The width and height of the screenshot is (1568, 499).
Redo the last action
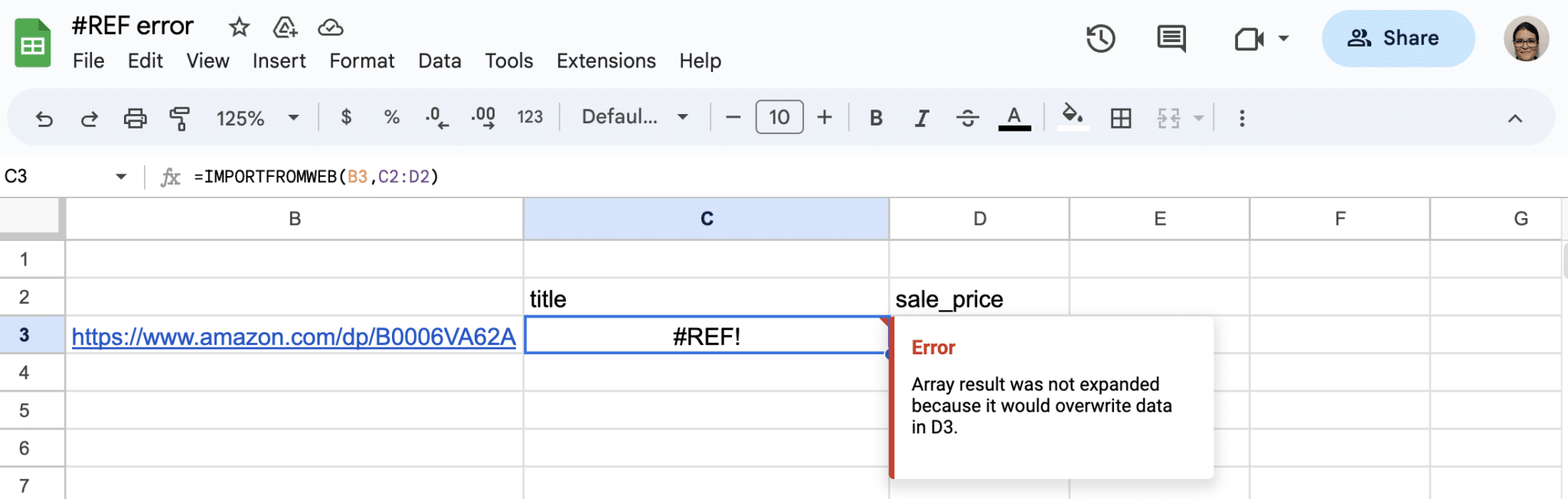[x=90, y=118]
